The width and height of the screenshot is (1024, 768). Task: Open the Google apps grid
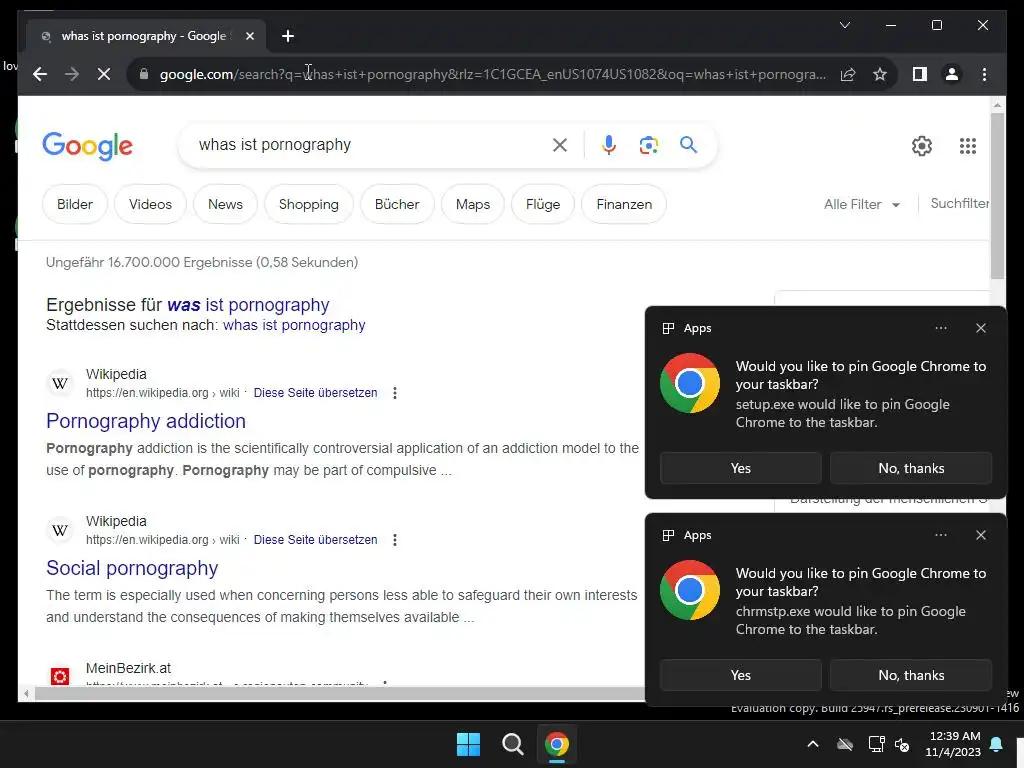pos(968,146)
